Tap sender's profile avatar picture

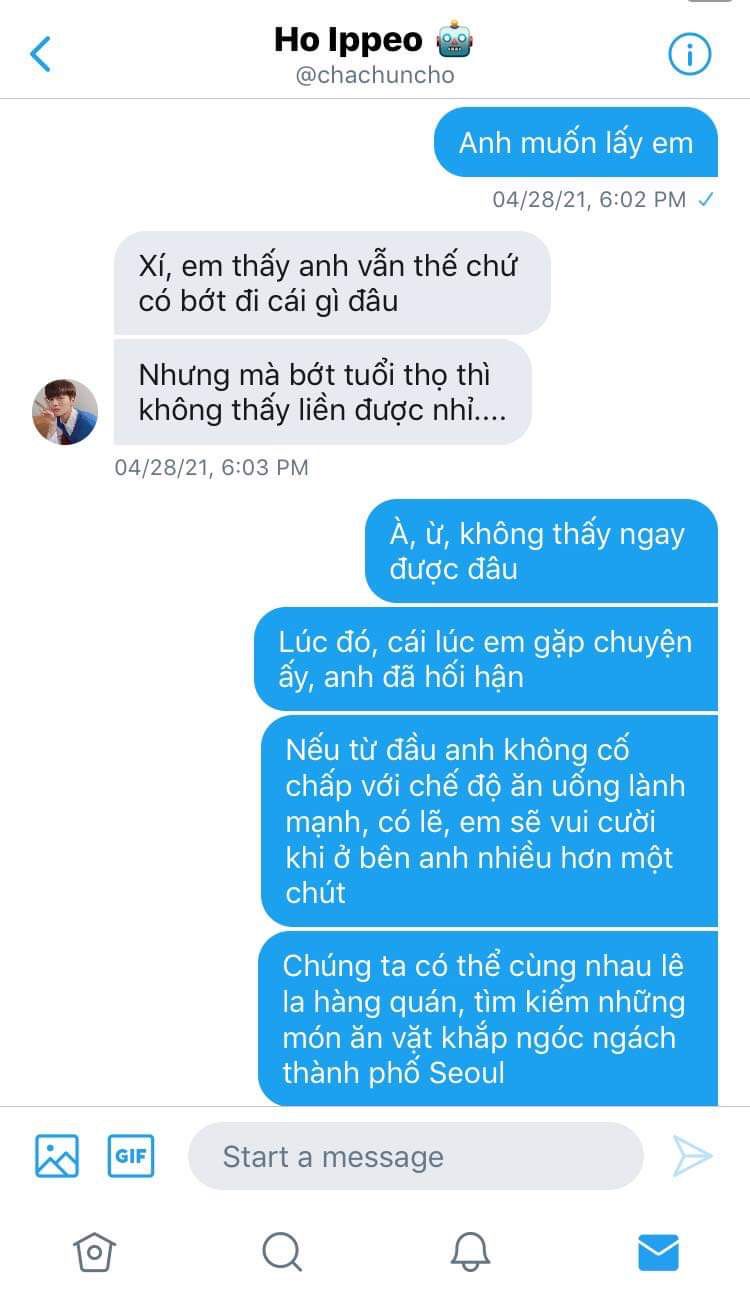point(65,412)
